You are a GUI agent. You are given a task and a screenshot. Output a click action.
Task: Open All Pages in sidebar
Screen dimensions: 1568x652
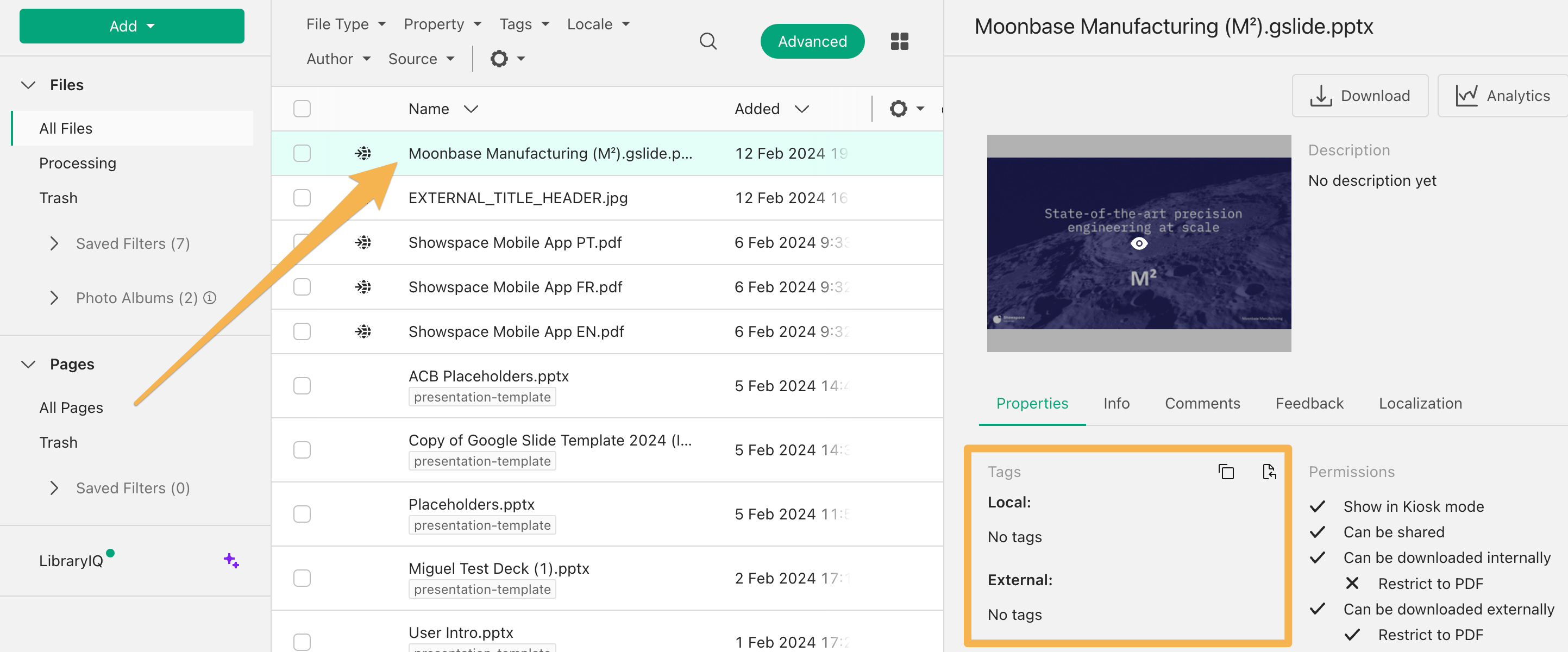[71, 407]
